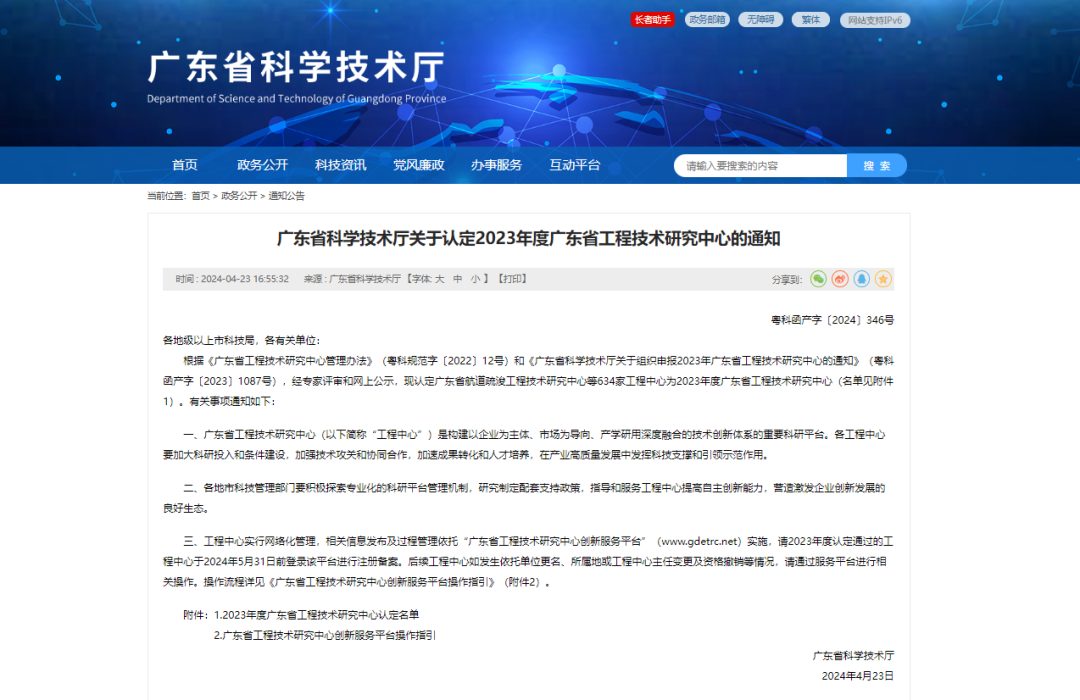Share the page via QQ
Viewport: 1080px width, 700px height.
pyautogui.click(x=861, y=280)
